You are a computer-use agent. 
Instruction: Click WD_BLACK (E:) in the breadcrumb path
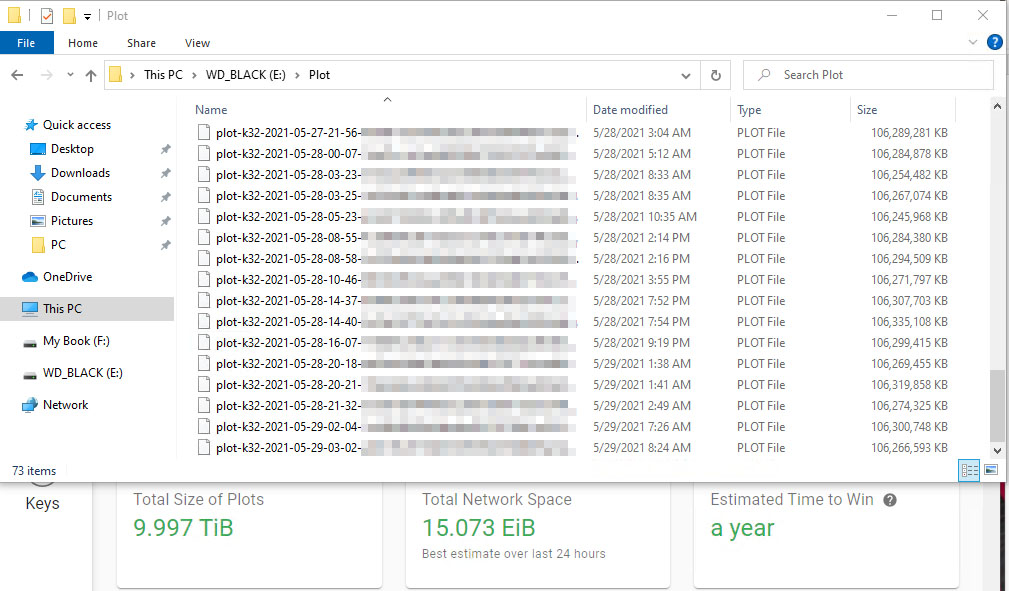click(245, 75)
